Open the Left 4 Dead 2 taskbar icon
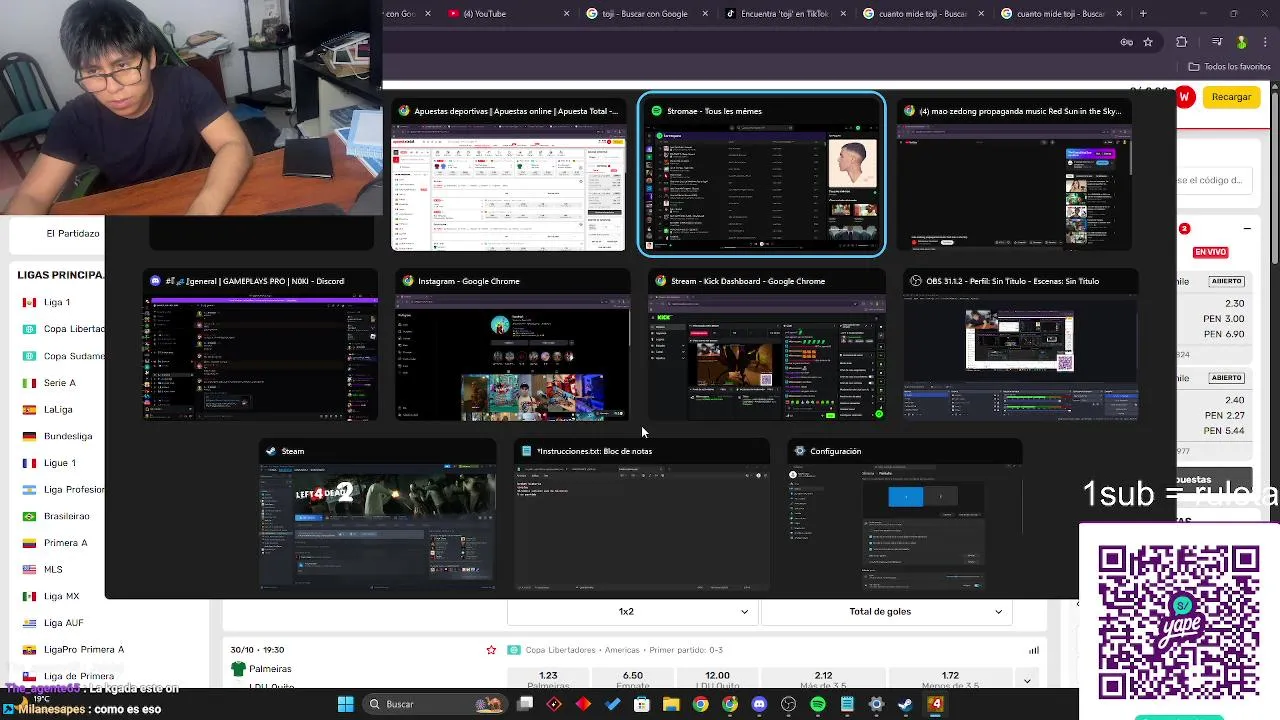 pos(935,704)
